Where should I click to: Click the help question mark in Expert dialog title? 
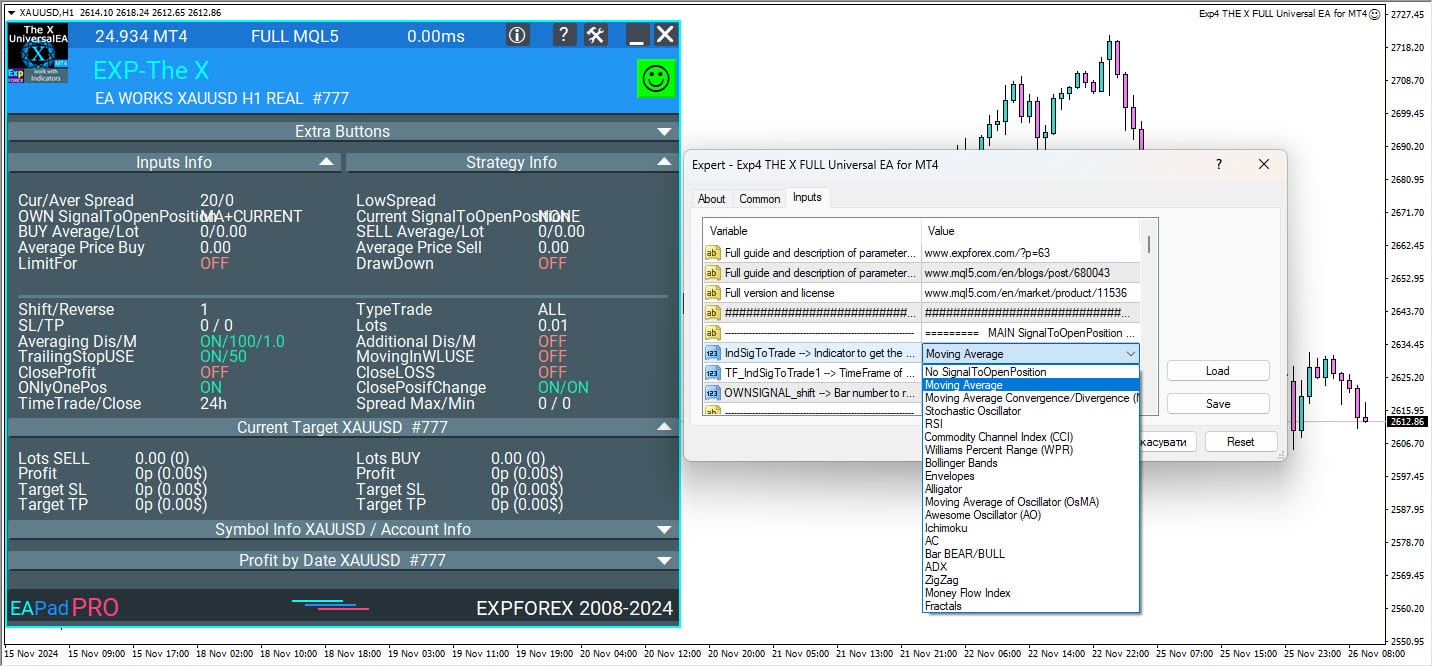(x=1218, y=164)
